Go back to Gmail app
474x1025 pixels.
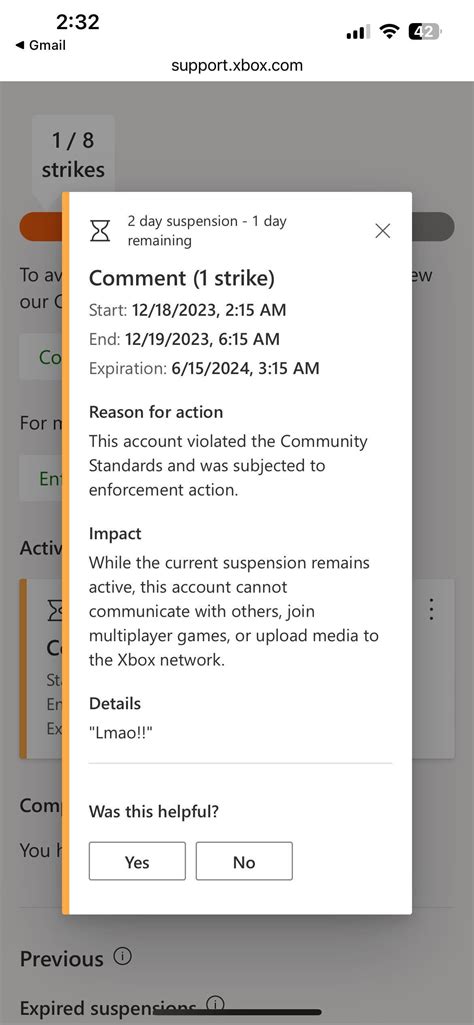click(x=40, y=45)
